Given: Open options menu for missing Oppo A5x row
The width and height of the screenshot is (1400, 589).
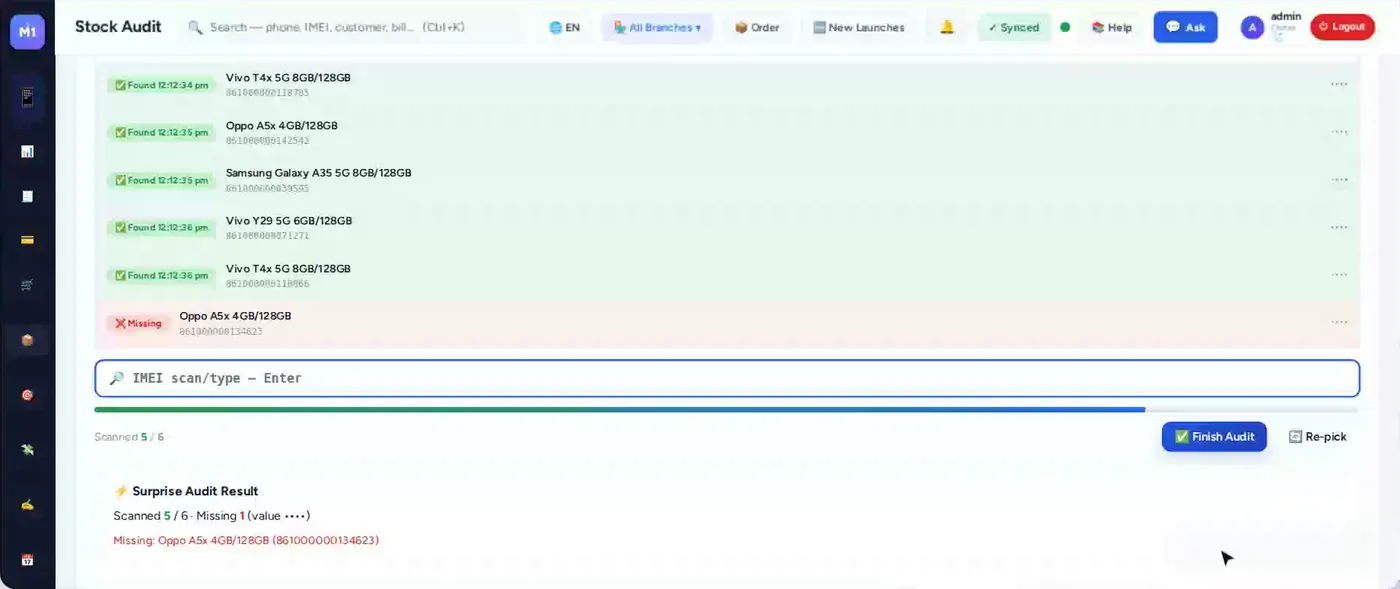Looking at the screenshot, I should (1339, 322).
